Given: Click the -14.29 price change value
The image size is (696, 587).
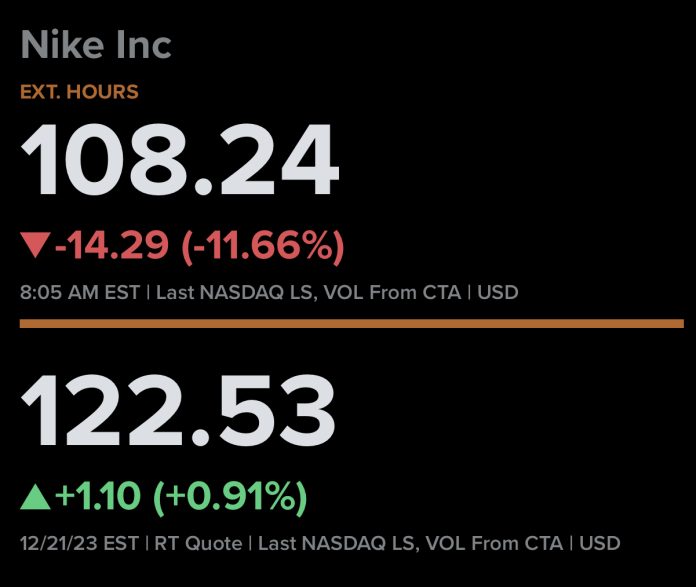Looking at the screenshot, I should [x=112, y=244].
